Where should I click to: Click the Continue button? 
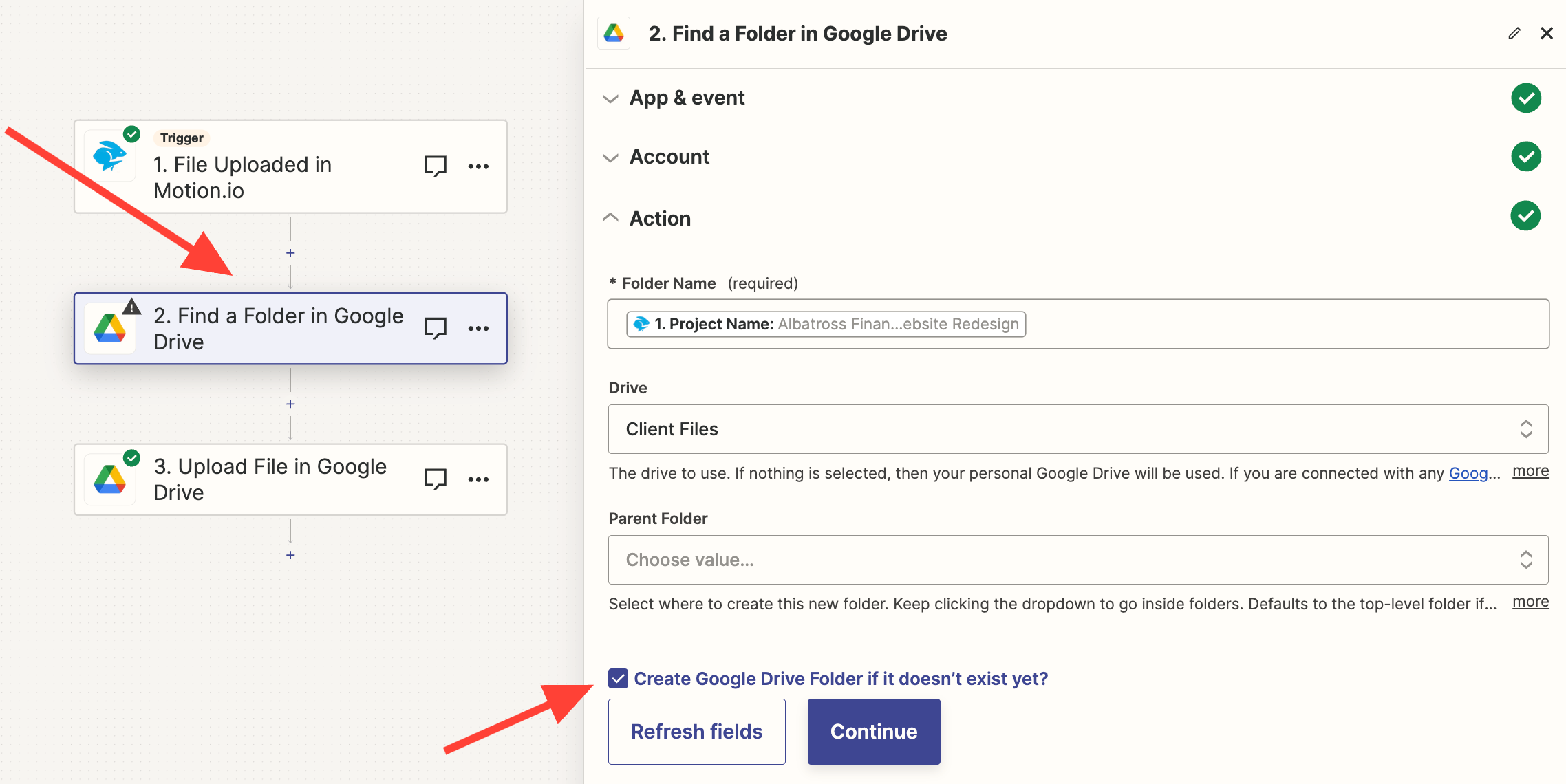coord(873,731)
